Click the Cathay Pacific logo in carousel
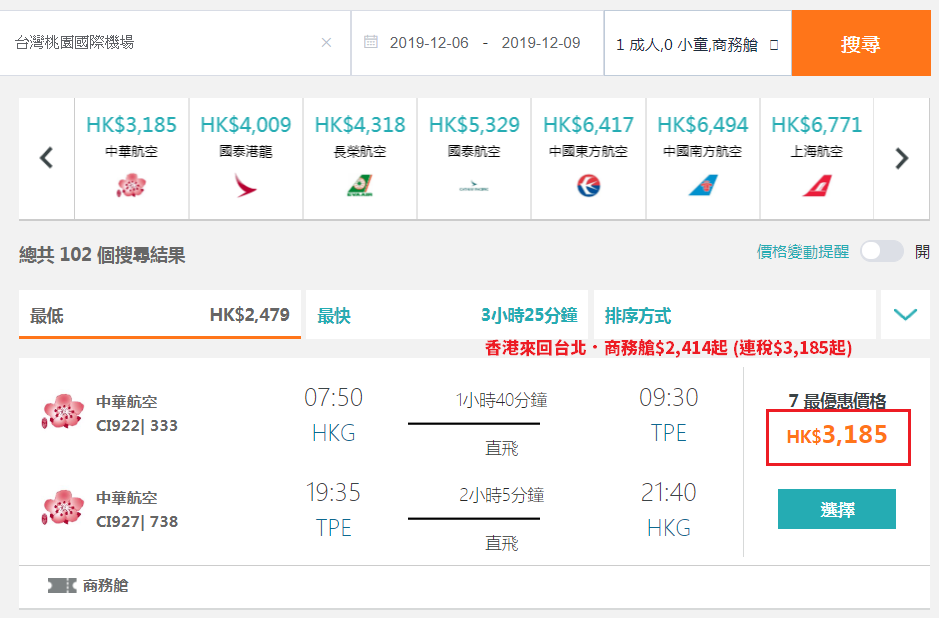 (474, 186)
